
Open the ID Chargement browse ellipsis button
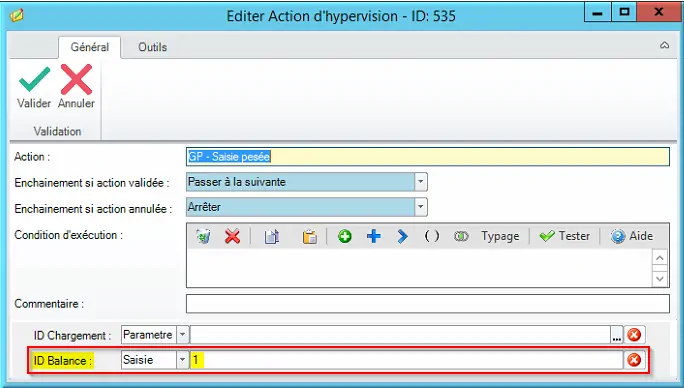616,335
